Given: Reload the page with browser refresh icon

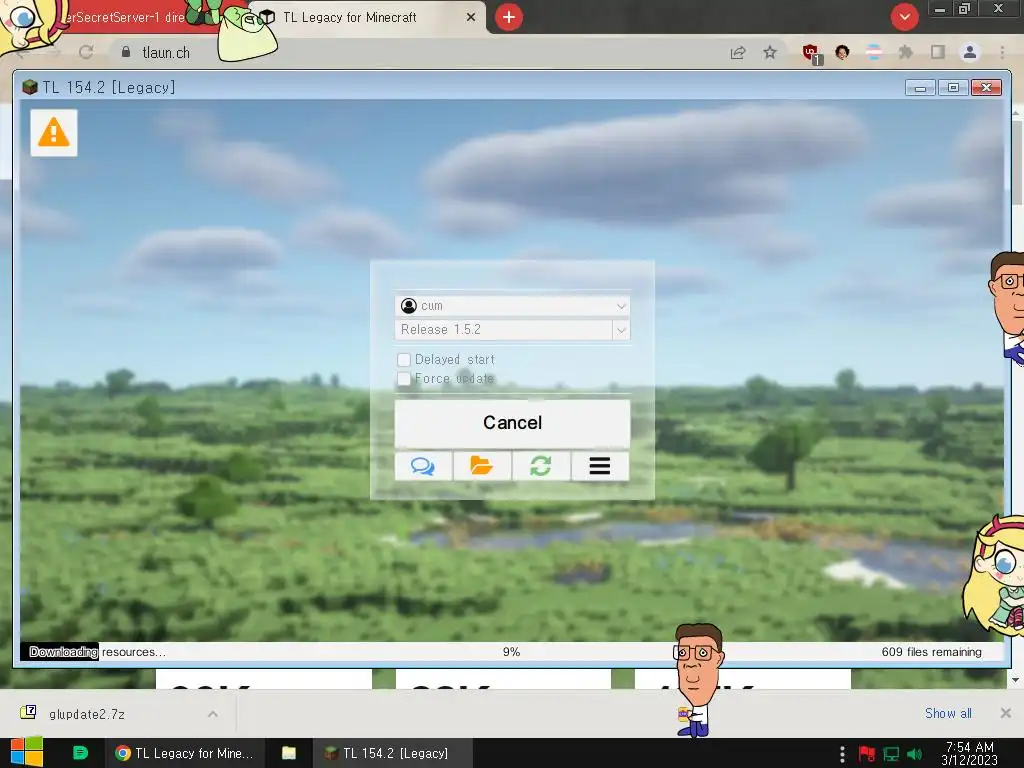Looking at the screenshot, I should click(86, 52).
